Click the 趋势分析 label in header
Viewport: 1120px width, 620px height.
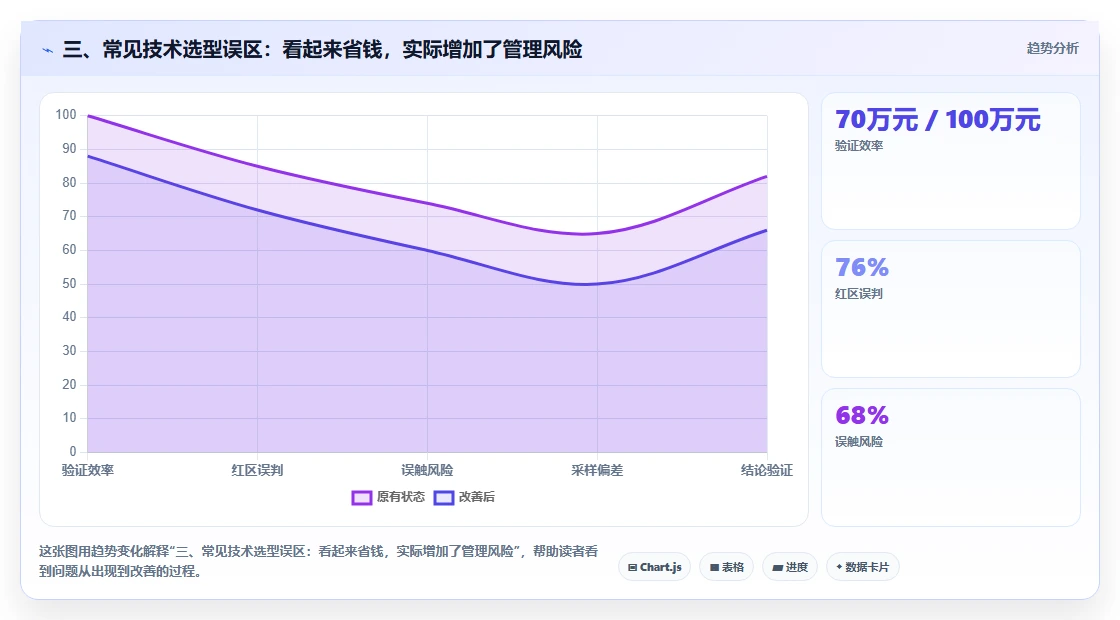1052,49
